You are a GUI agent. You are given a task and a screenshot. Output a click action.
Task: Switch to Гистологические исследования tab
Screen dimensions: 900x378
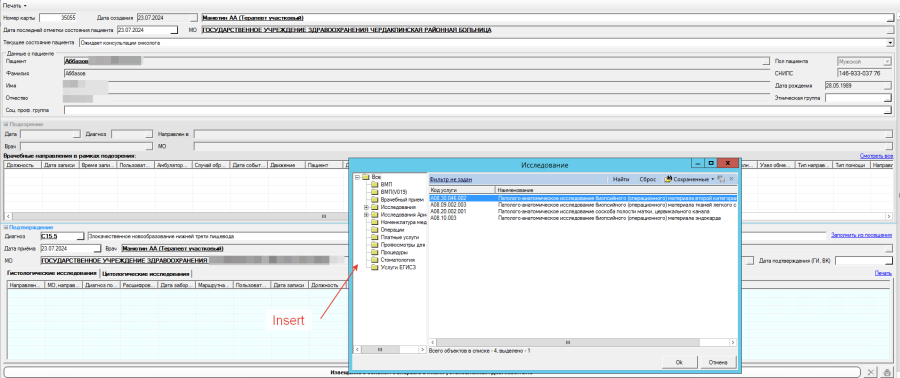[x=51, y=274]
